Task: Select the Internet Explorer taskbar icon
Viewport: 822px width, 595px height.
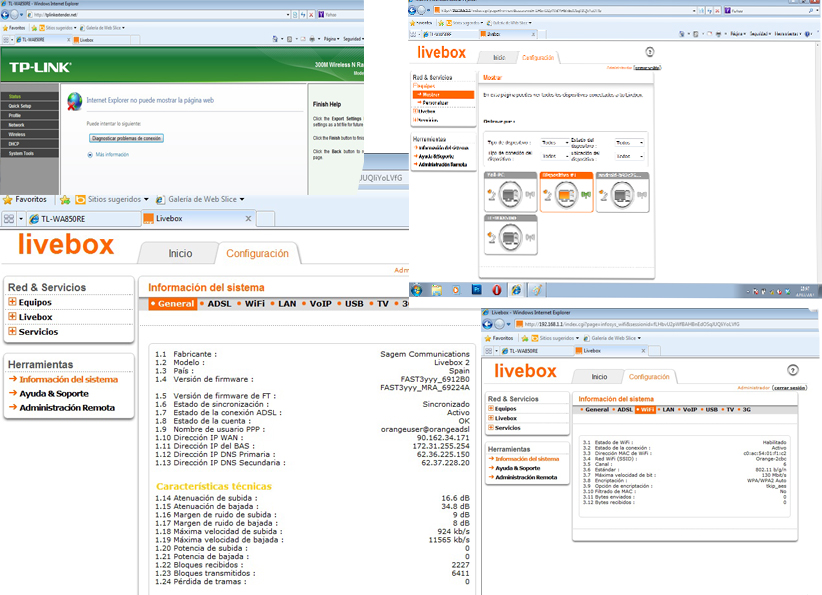Action: 517,290
